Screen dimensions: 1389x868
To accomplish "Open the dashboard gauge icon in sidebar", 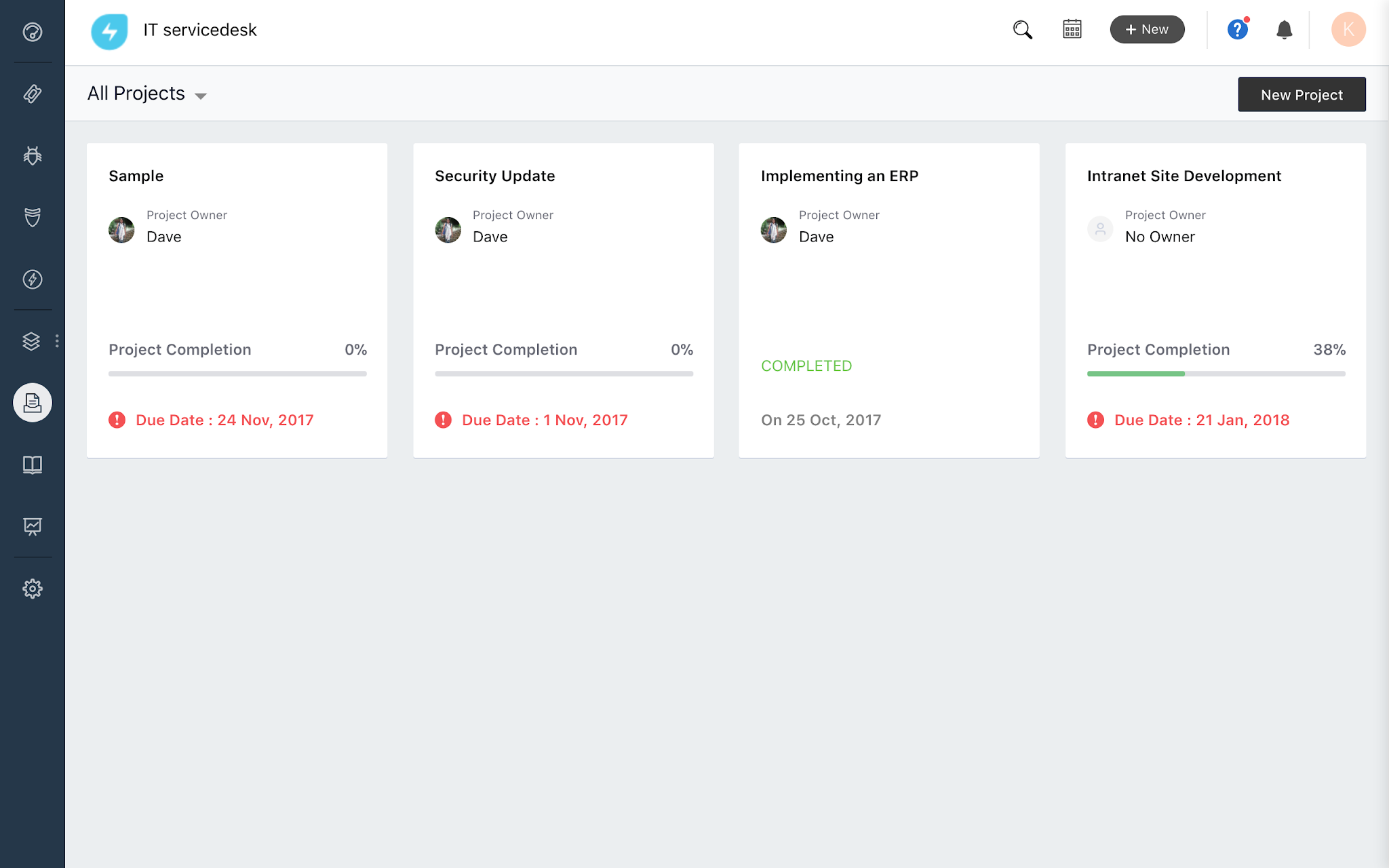I will (33, 32).
